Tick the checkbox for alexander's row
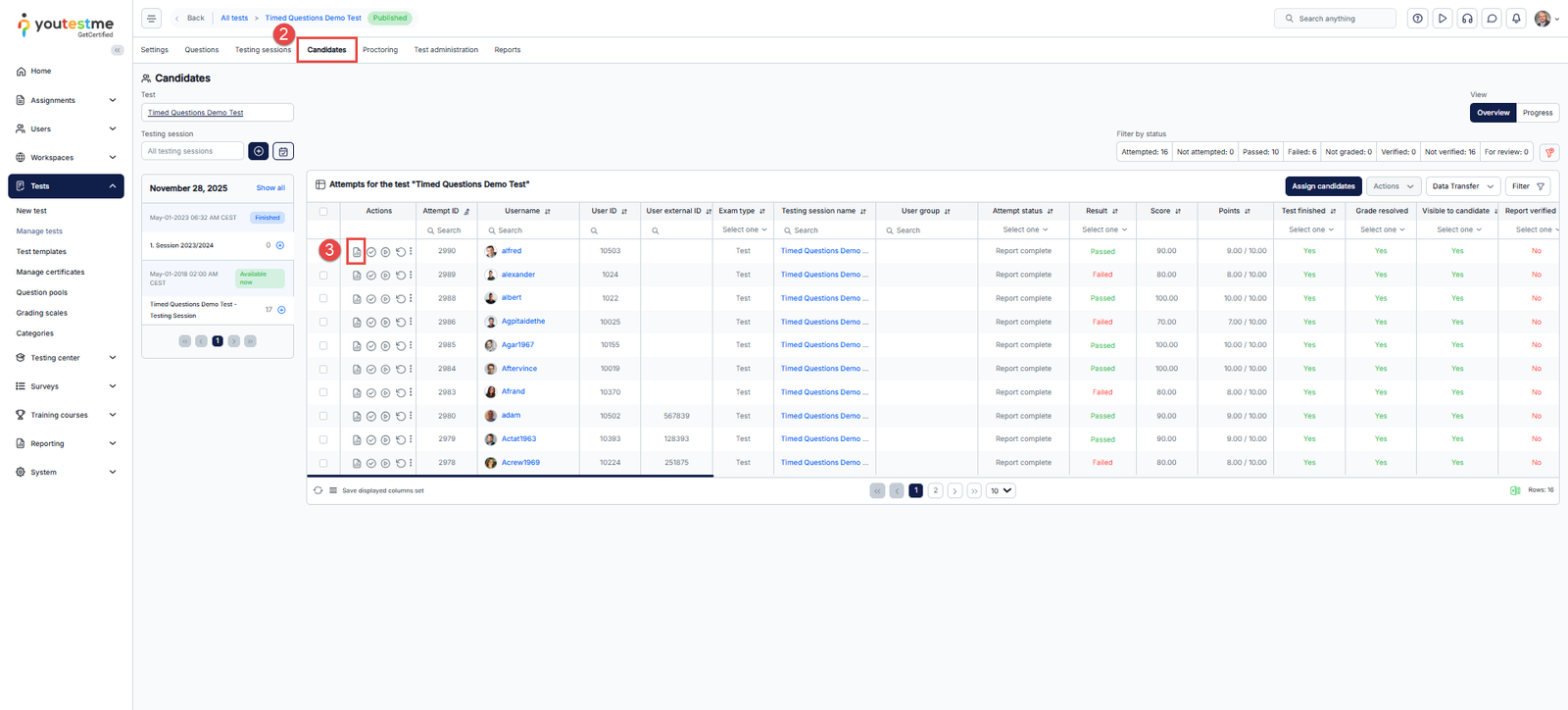The height and width of the screenshot is (710, 1568). pyautogui.click(x=323, y=276)
